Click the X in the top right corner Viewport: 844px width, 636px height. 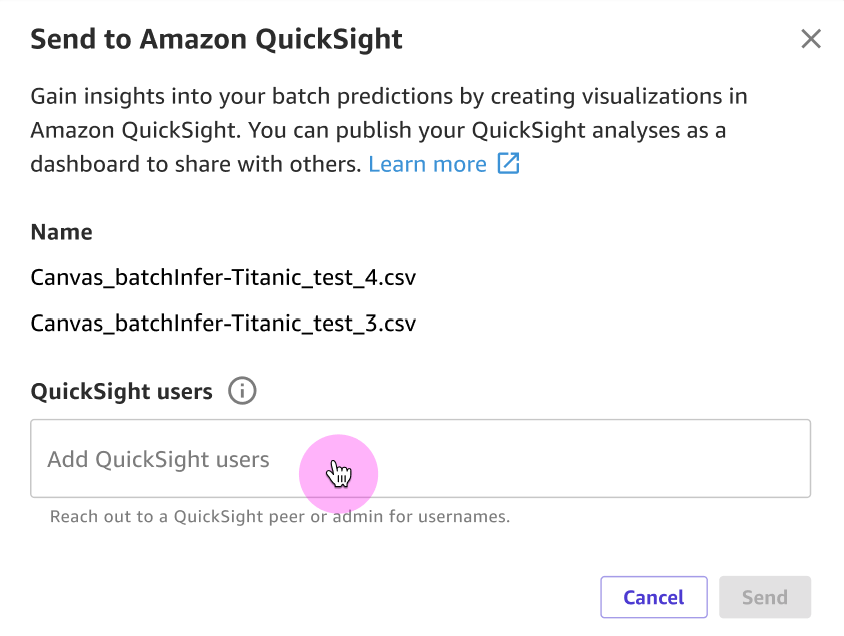coord(810,39)
